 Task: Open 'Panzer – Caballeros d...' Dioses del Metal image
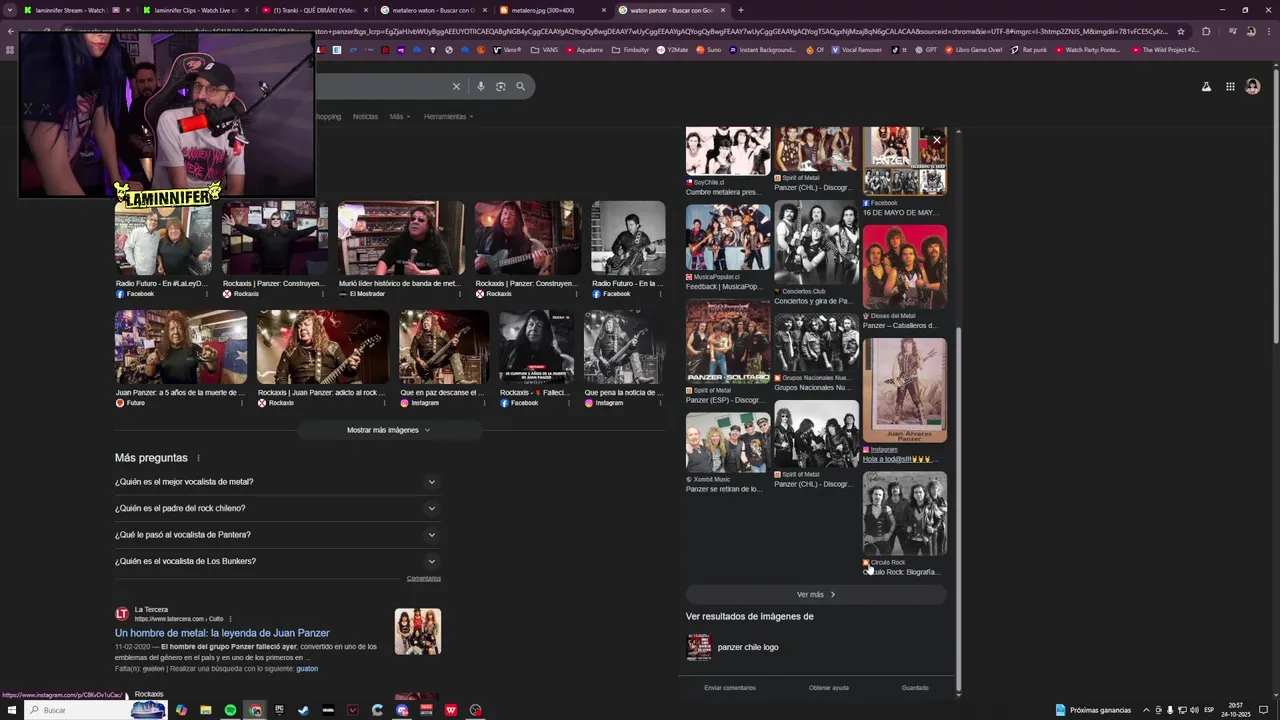[x=905, y=267]
